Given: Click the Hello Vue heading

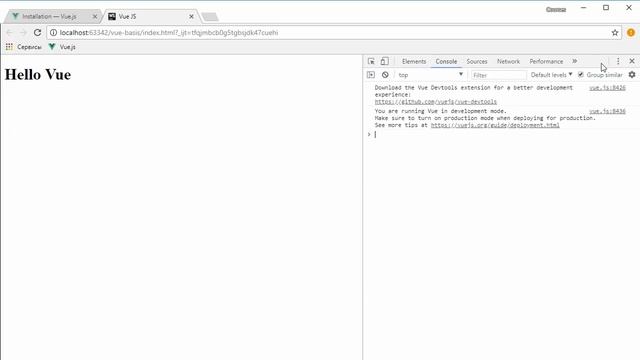Looking at the screenshot, I should tap(38, 75).
